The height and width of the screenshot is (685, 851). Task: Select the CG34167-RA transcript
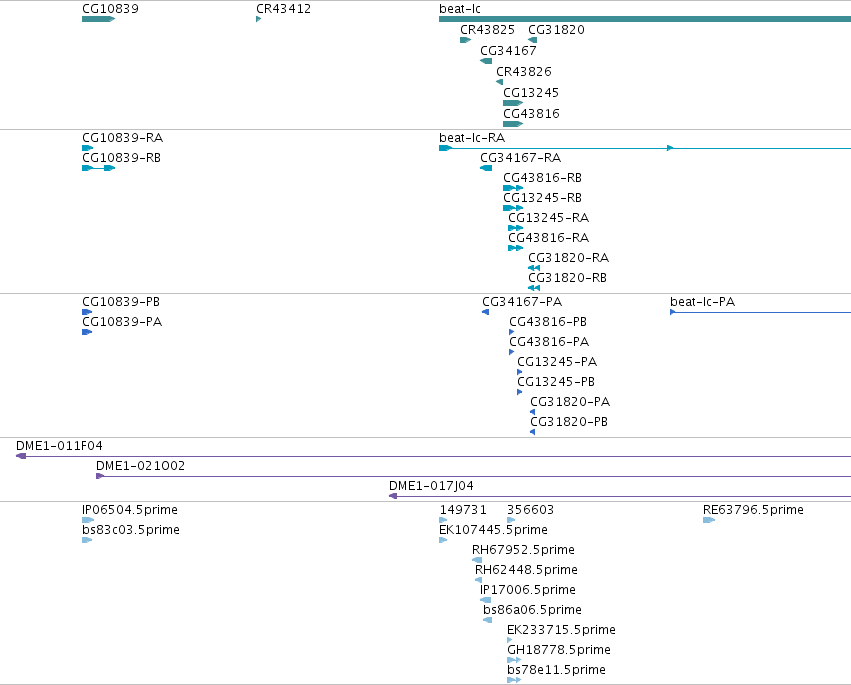click(x=486, y=168)
